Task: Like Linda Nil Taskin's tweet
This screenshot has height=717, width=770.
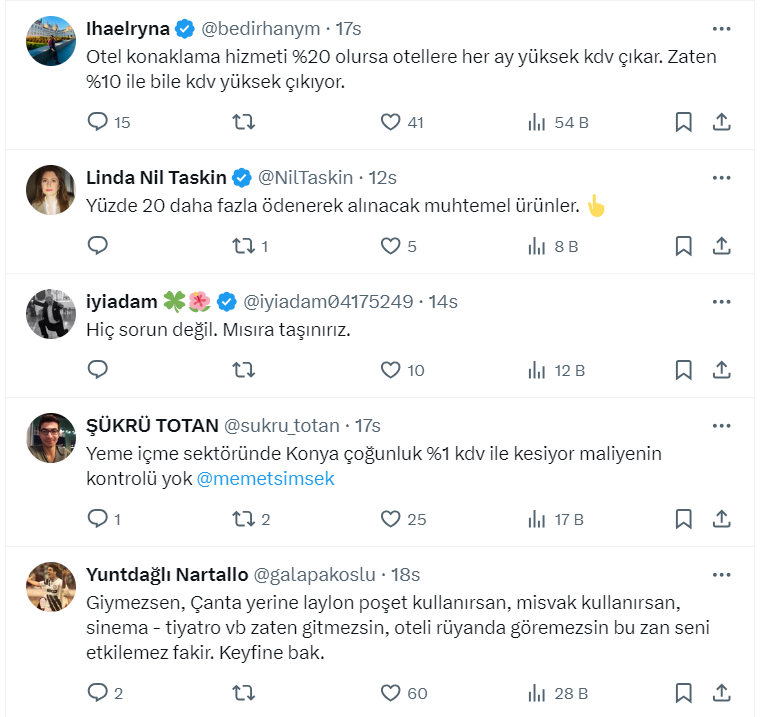Action: tap(391, 246)
